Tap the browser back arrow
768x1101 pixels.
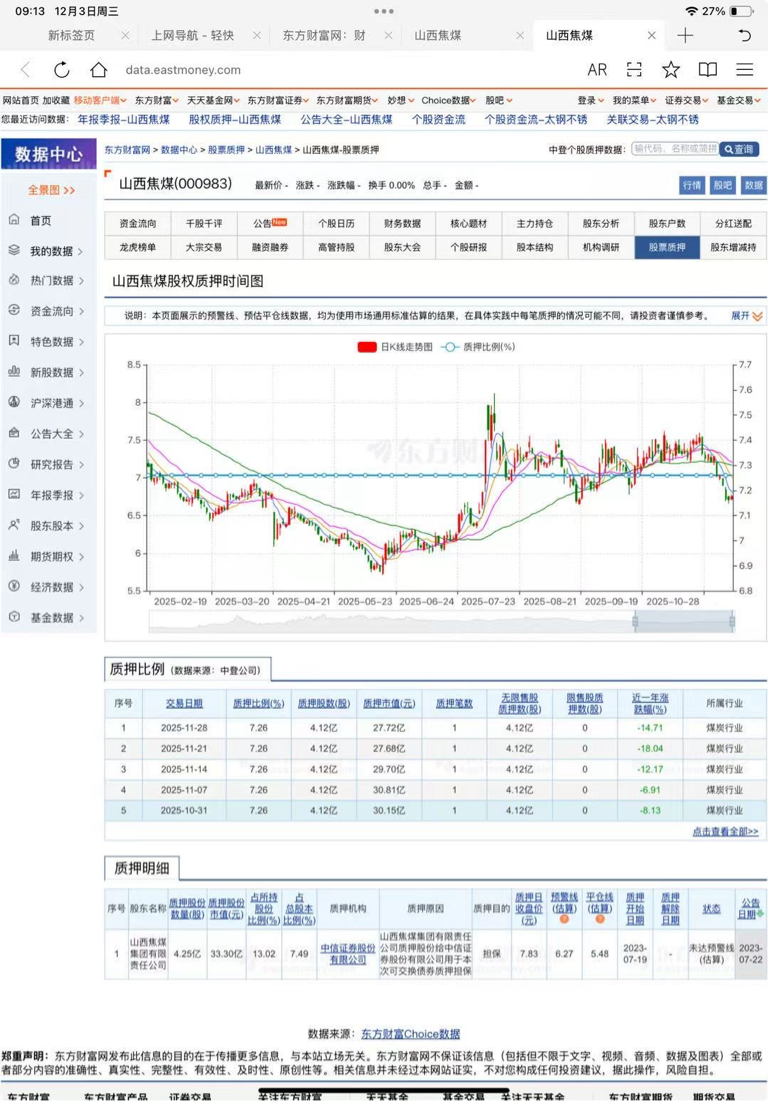[26, 70]
